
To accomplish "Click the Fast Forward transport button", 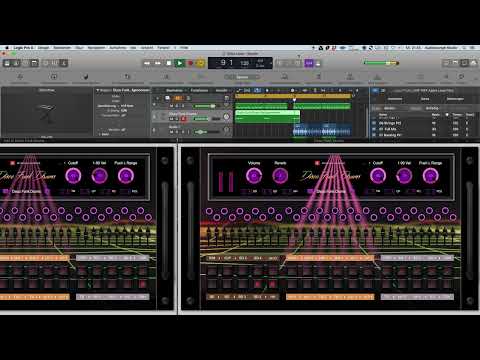I will tap(158, 63).
